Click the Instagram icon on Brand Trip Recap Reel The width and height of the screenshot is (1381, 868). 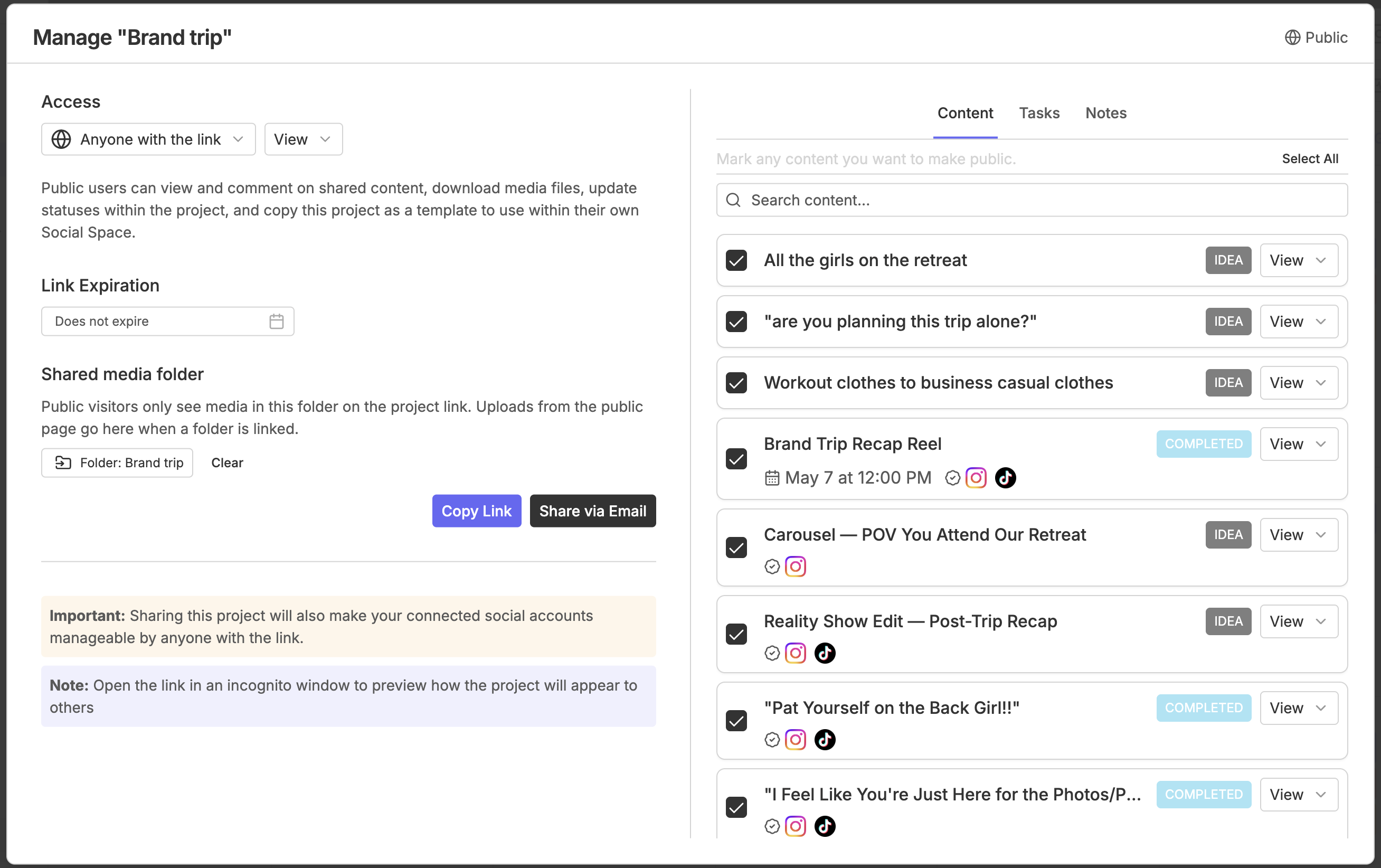976,478
